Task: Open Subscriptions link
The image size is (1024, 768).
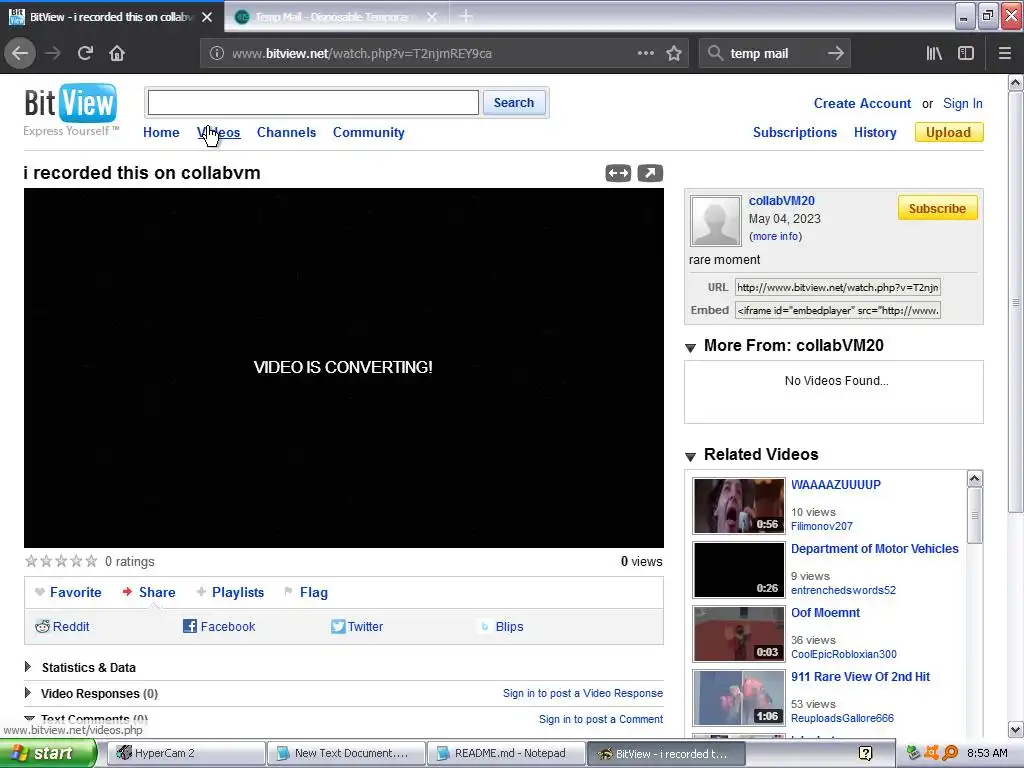Action: tap(795, 133)
